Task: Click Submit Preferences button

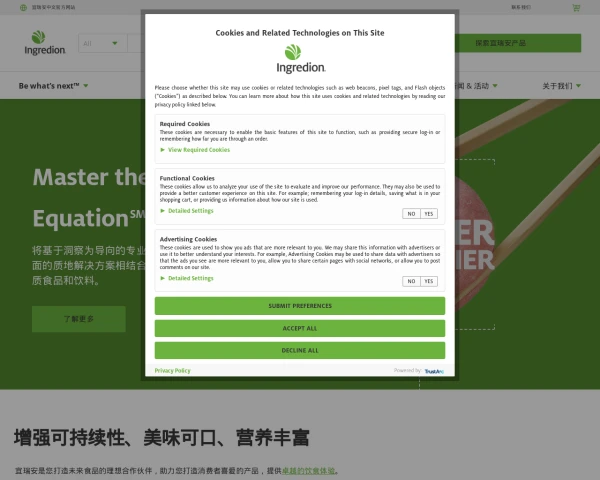Action: 300,306
